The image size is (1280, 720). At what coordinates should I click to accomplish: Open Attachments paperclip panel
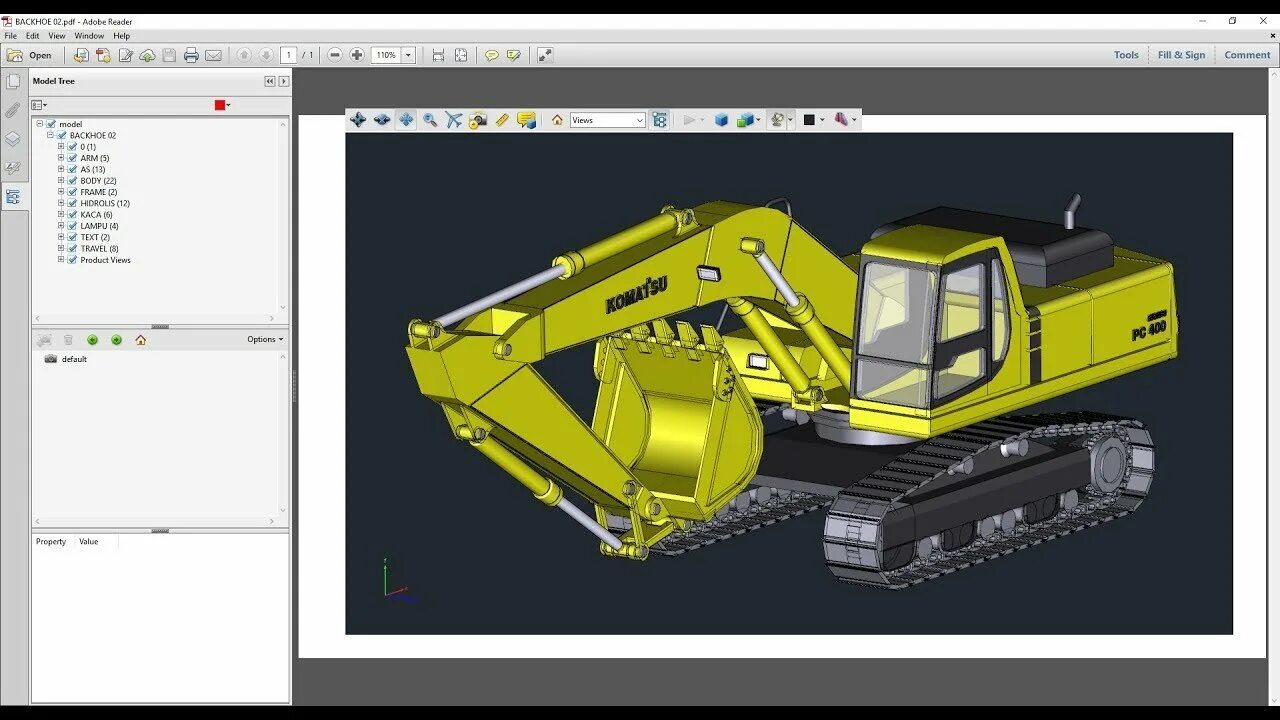coord(13,110)
